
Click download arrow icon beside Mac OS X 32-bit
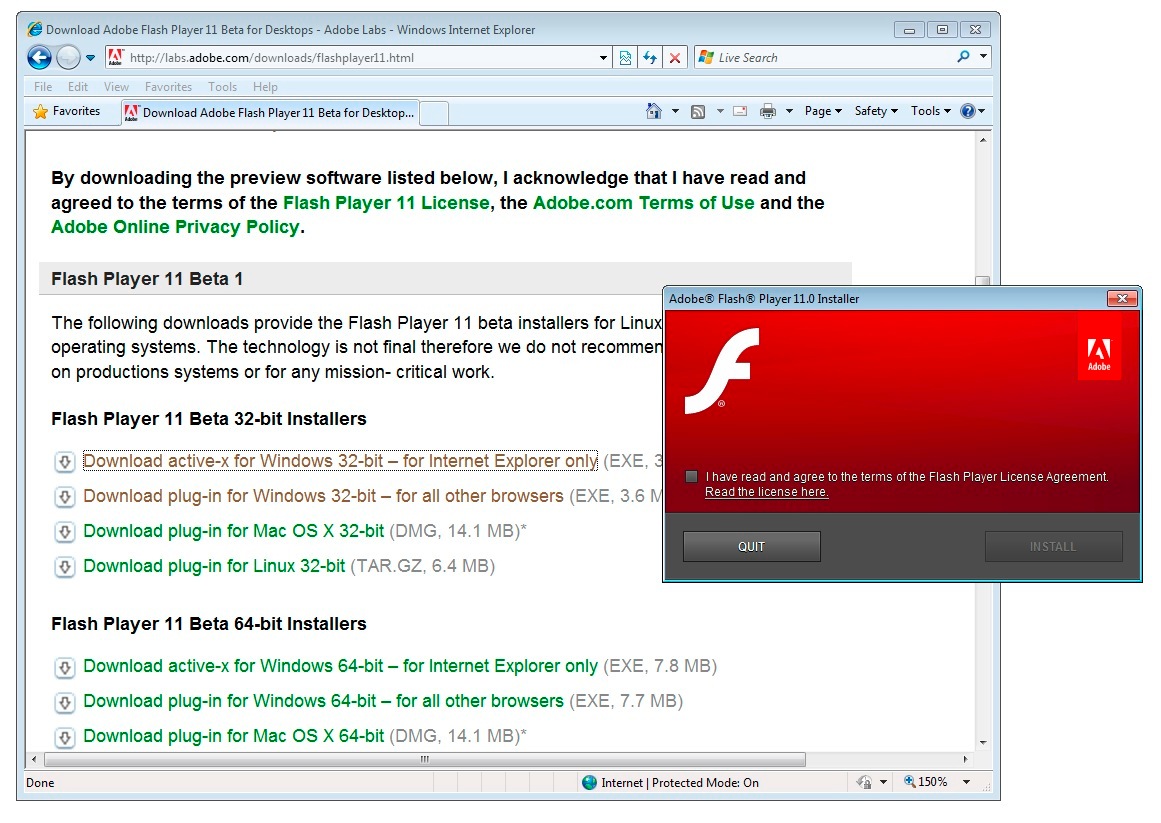(65, 531)
